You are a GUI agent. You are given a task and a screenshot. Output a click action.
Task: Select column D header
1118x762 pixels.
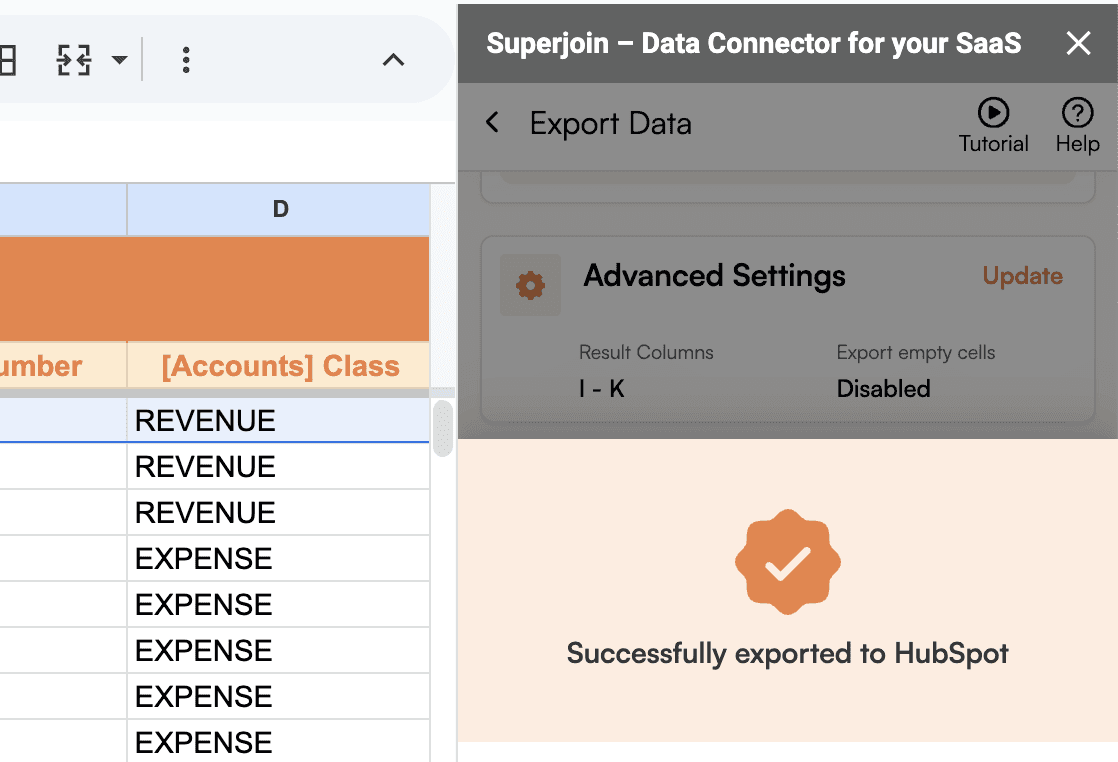[x=279, y=209]
